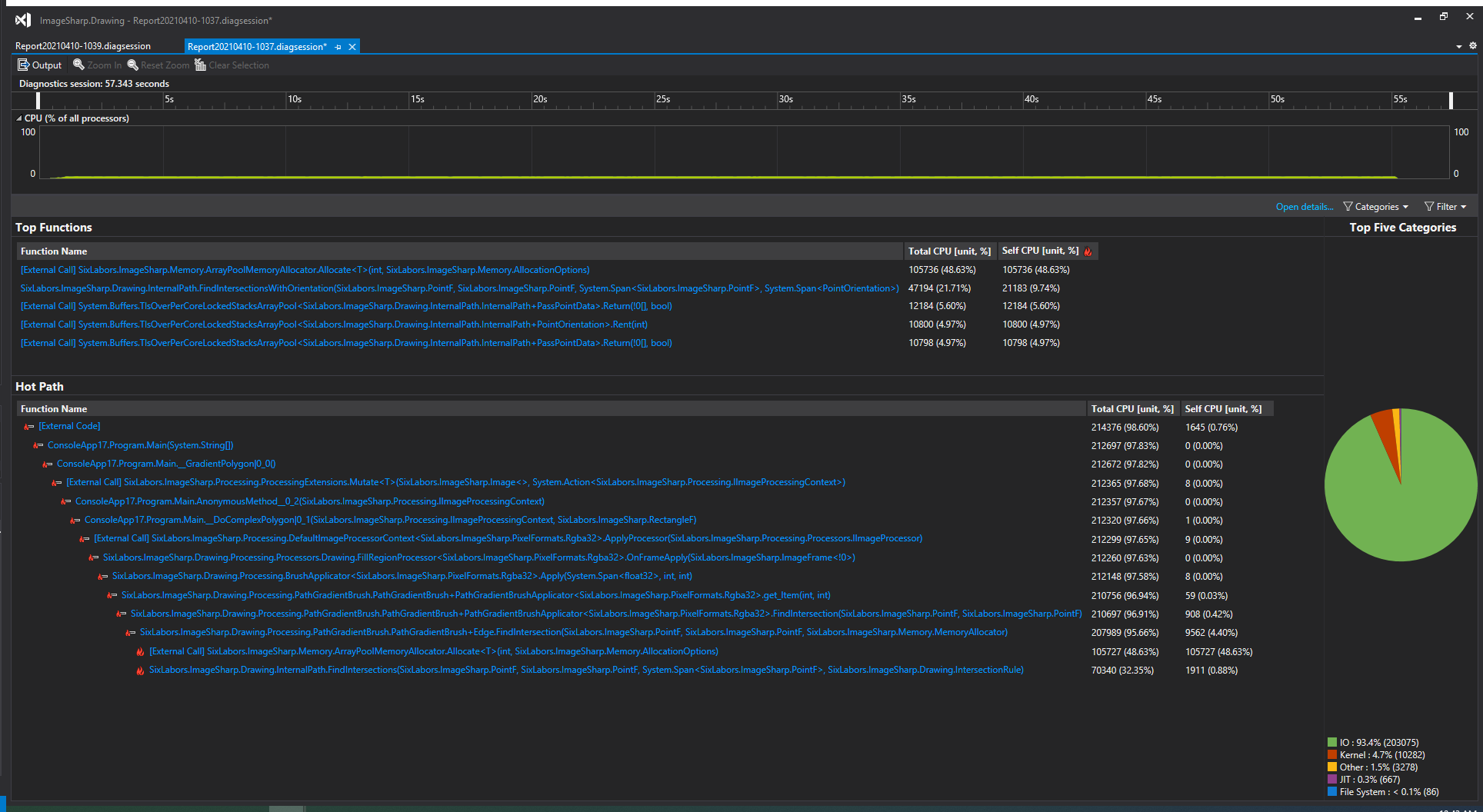Click the green IO color swatch in the legend
Screen dimensions: 1483x812
[x=1331, y=742]
